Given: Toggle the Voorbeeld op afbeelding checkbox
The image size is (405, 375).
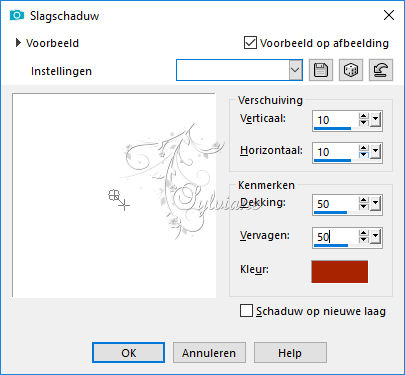Looking at the screenshot, I should (250, 43).
